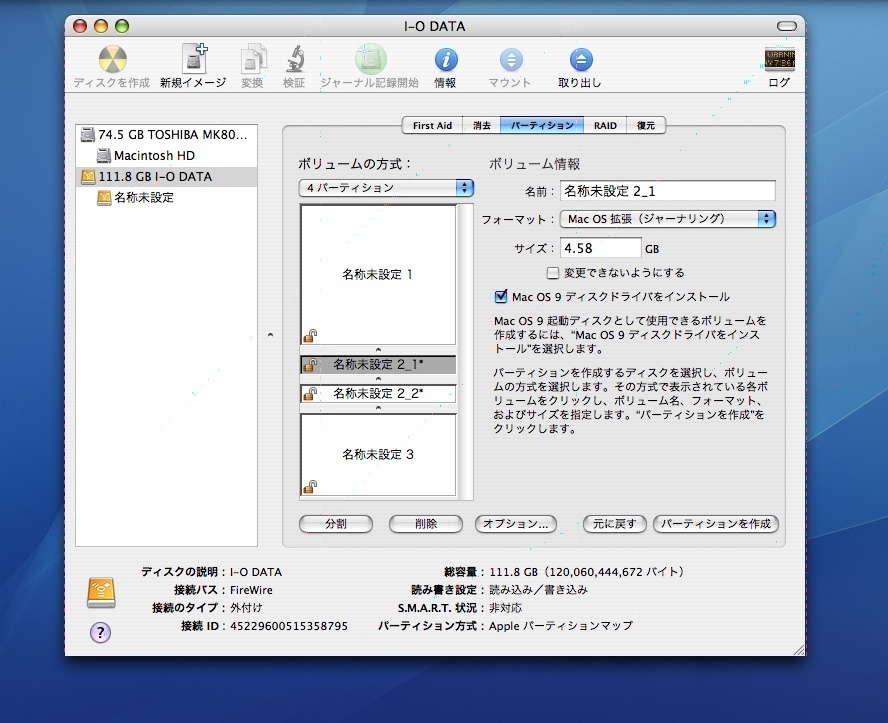
Task: Enable the 変更できないようにする checkbox
Action: 553,273
